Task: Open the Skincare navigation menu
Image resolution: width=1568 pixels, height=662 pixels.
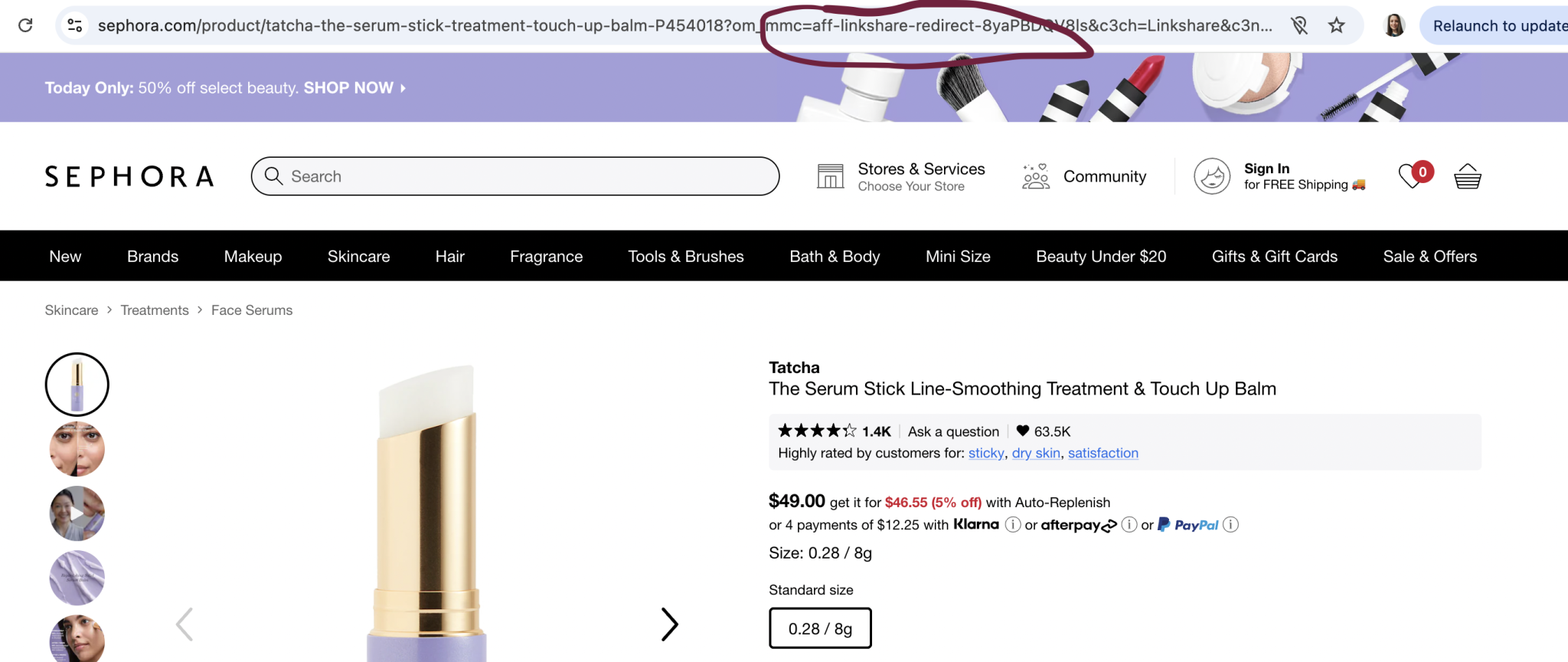Action: [x=358, y=257]
